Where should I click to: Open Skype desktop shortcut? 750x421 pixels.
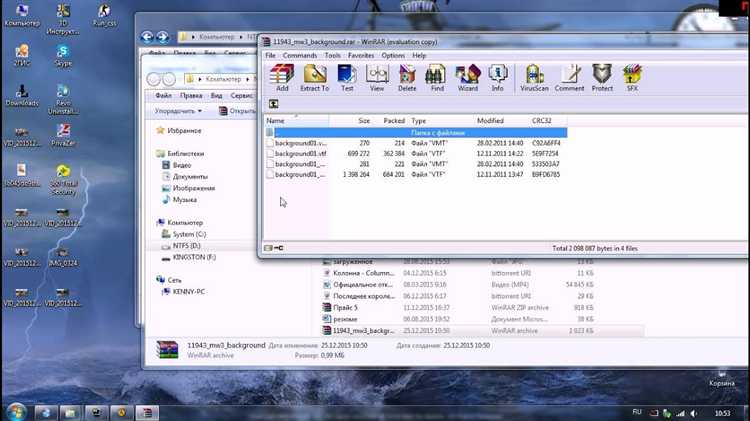(x=63, y=55)
